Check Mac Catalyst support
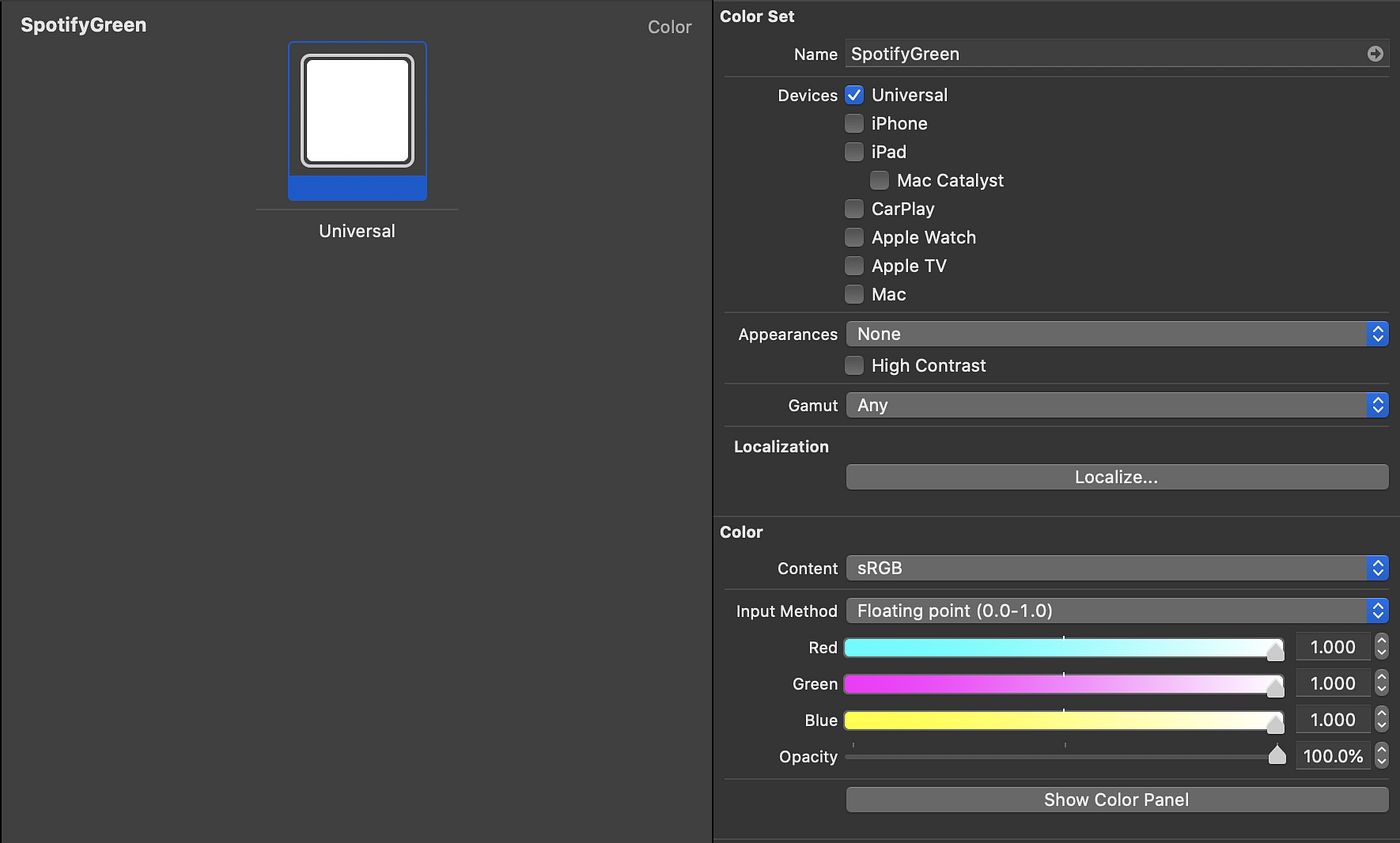Image resolution: width=1400 pixels, height=843 pixels. pyautogui.click(x=879, y=180)
